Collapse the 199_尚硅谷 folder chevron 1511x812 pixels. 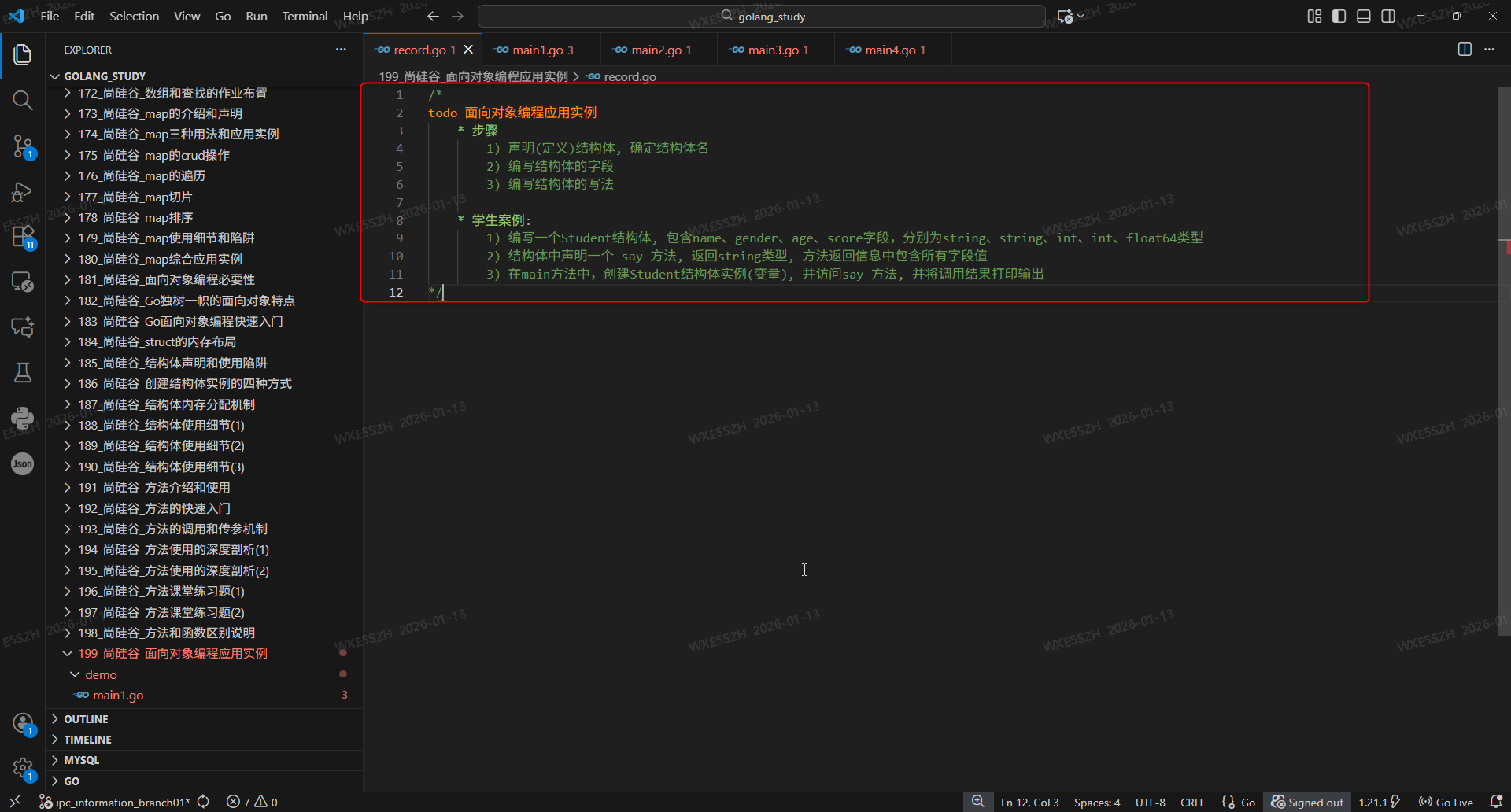tap(68, 654)
